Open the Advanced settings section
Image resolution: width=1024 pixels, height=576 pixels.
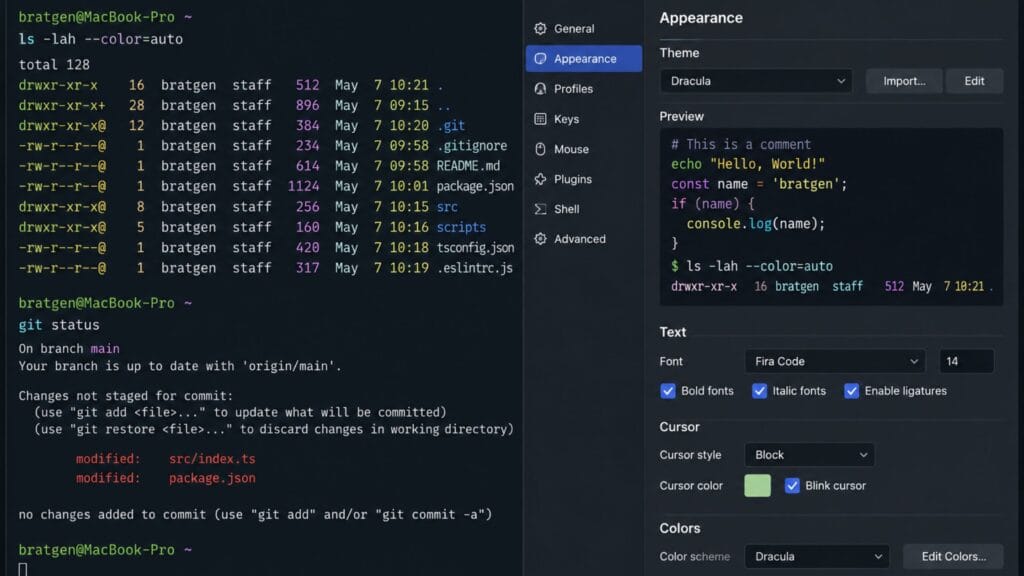[x=584, y=239]
